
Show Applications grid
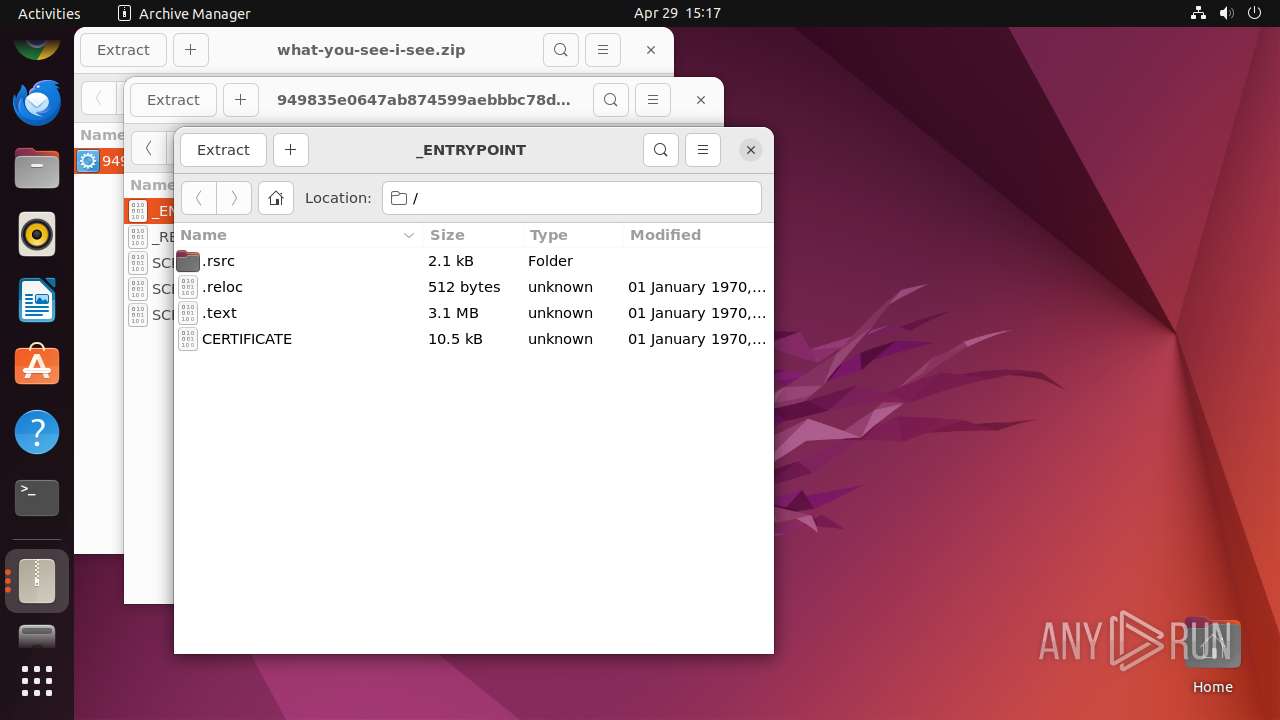coord(37,680)
